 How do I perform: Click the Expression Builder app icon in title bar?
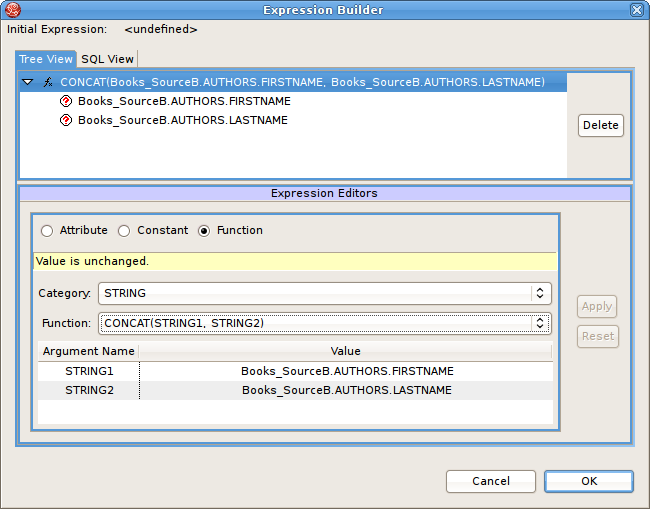coord(12,9)
